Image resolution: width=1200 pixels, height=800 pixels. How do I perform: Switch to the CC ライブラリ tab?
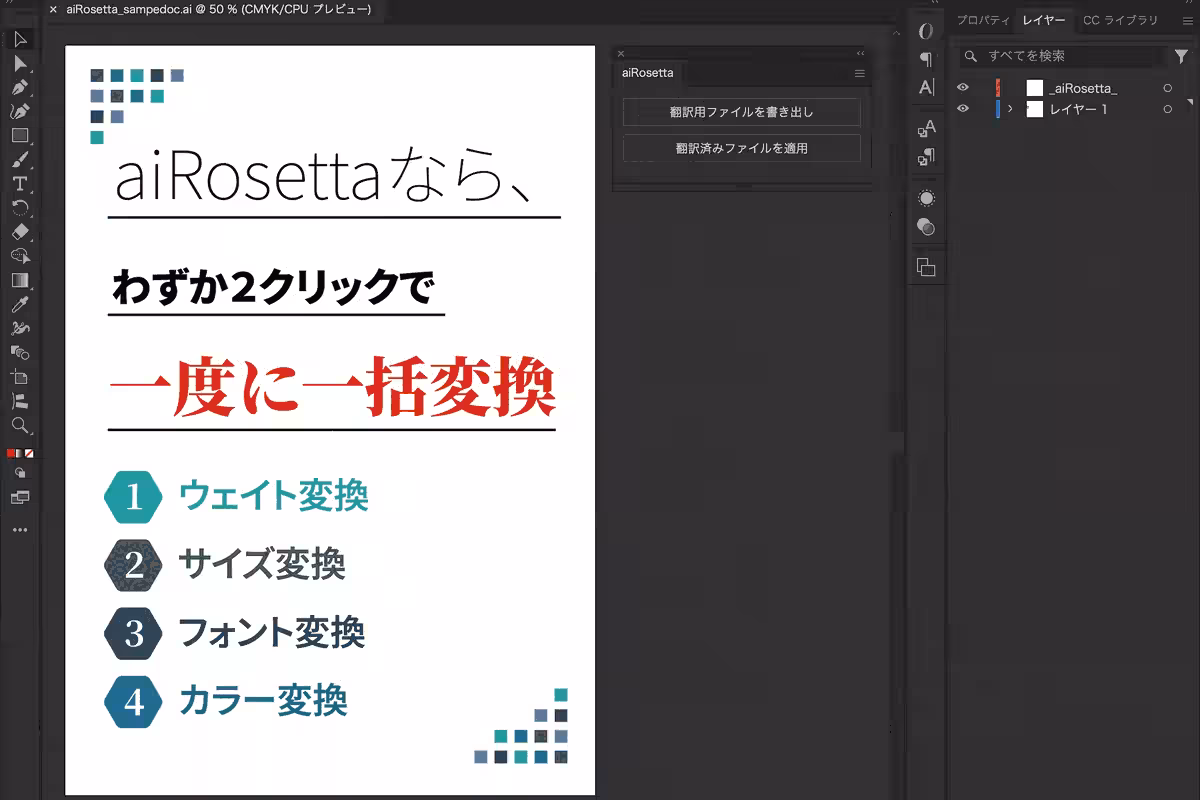(x=1120, y=21)
